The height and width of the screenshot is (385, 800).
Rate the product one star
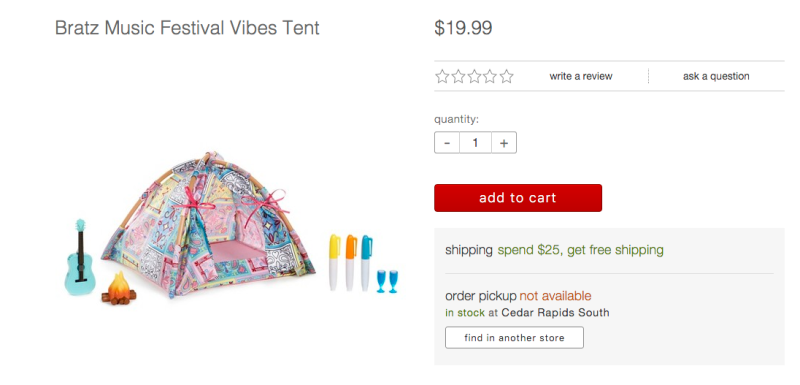click(442, 76)
